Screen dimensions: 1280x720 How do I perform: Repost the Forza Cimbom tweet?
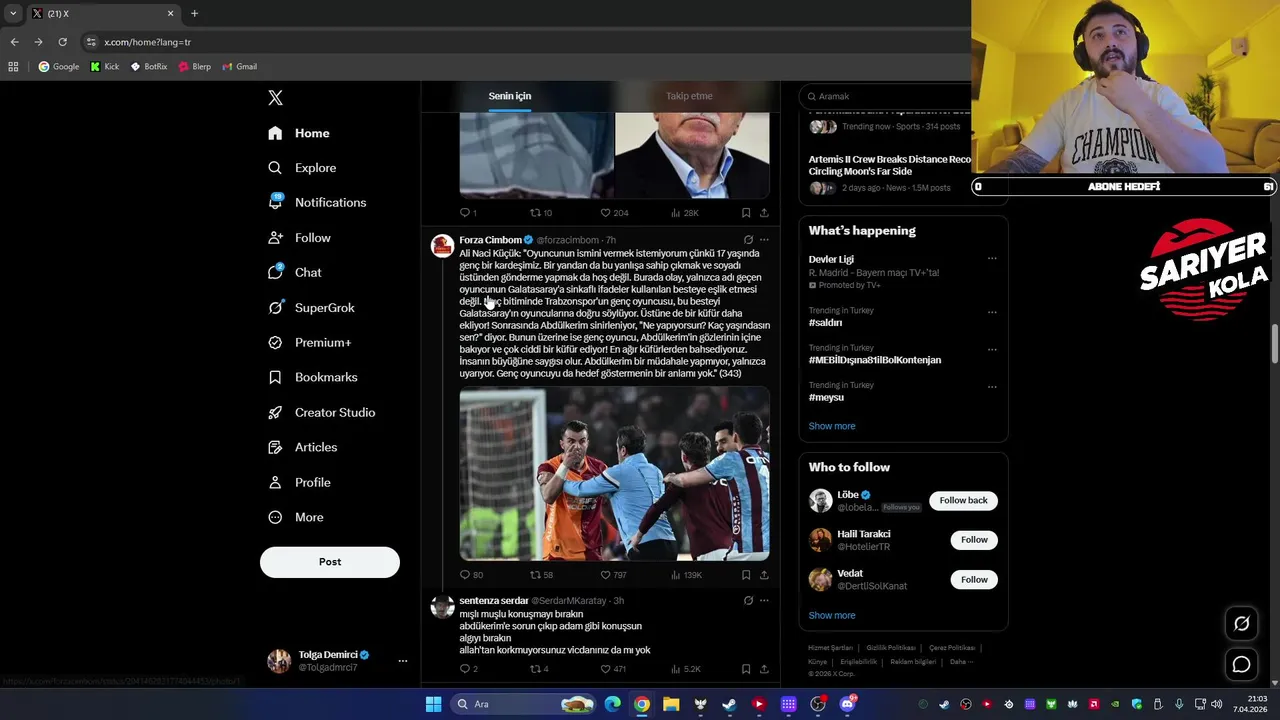pyautogui.click(x=541, y=575)
